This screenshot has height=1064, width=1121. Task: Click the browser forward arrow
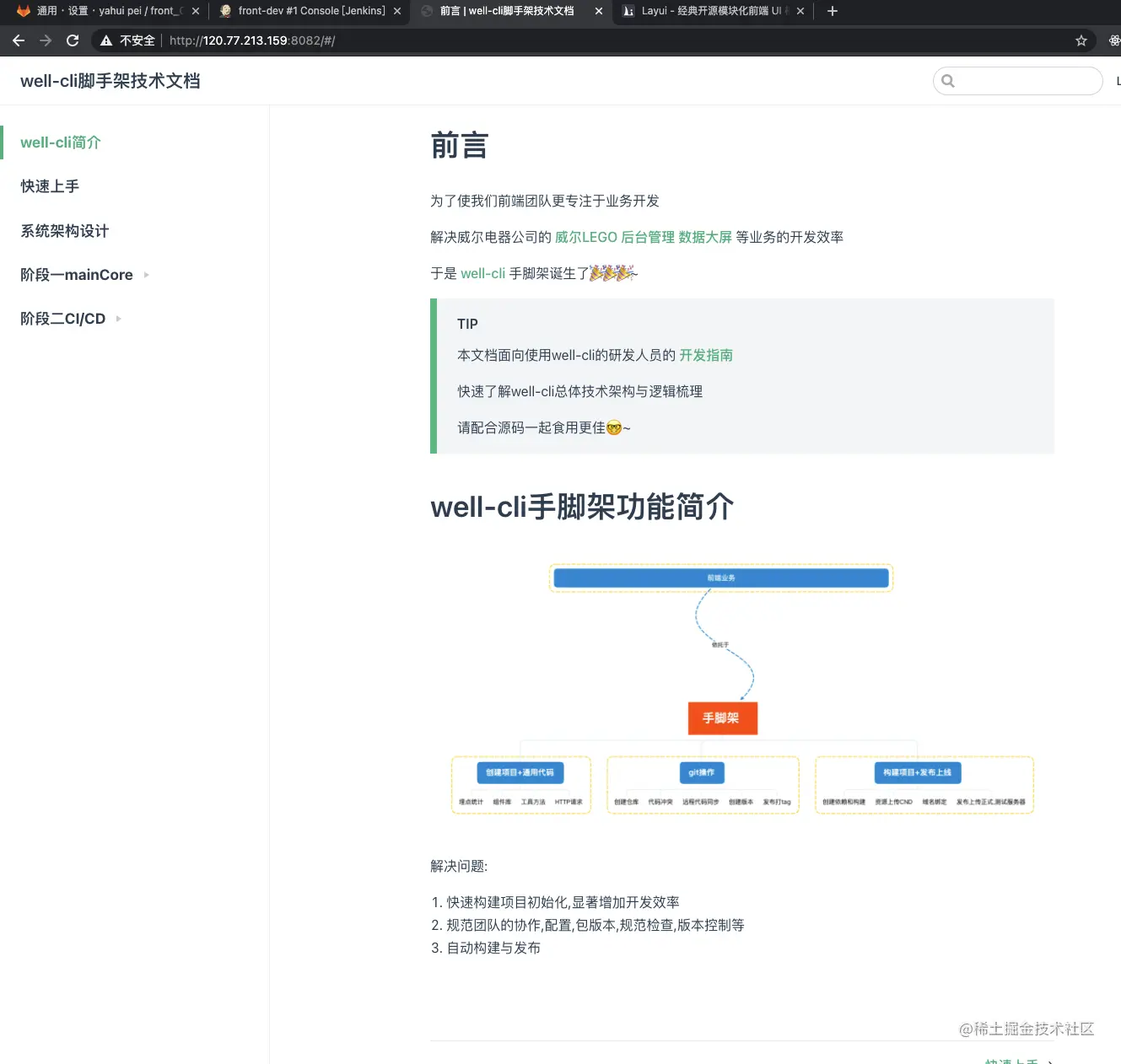click(x=46, y=40)
